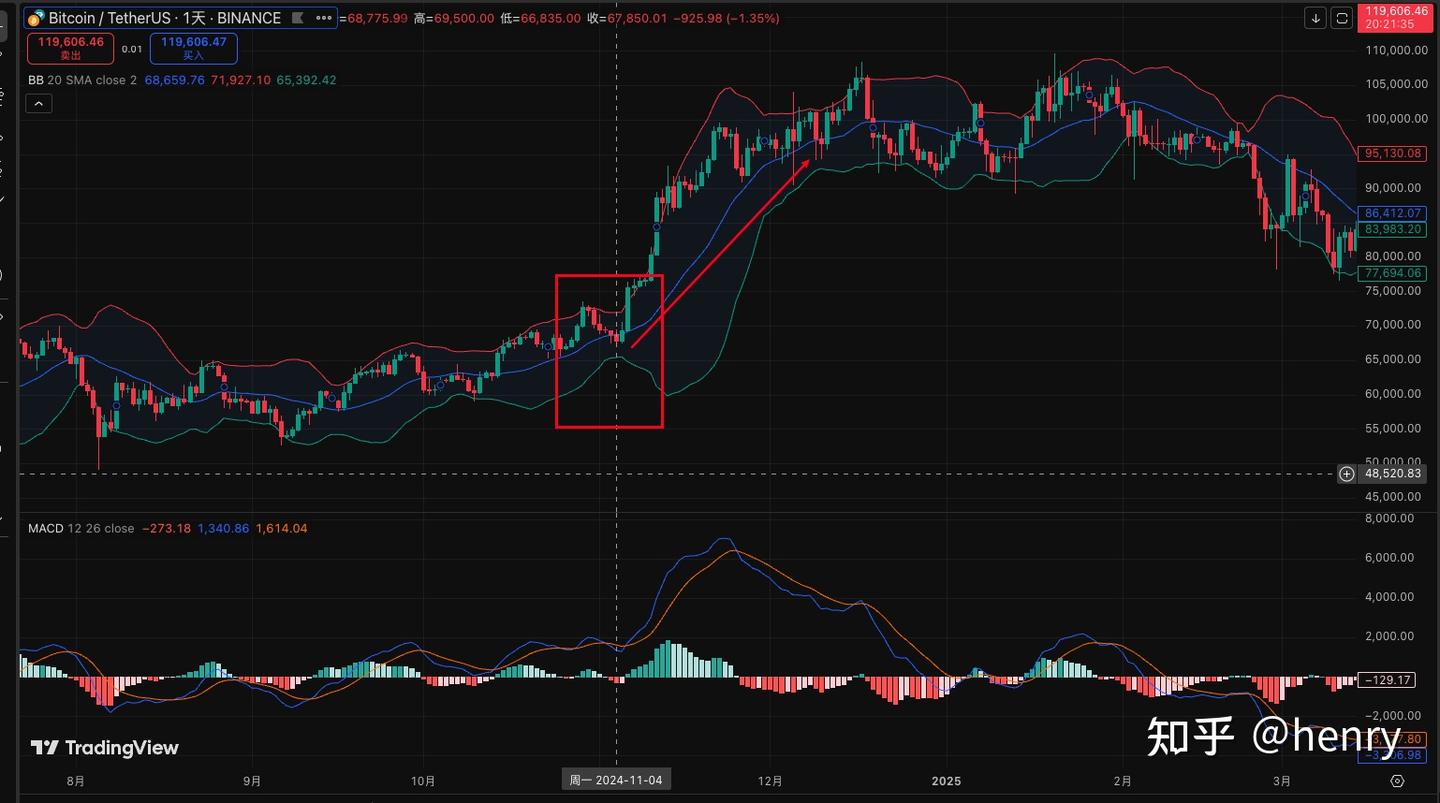This screenshot has height=803, width=1440.
Task: Click the 77,694.06 green price axis label
Action: pos(1393,273)
